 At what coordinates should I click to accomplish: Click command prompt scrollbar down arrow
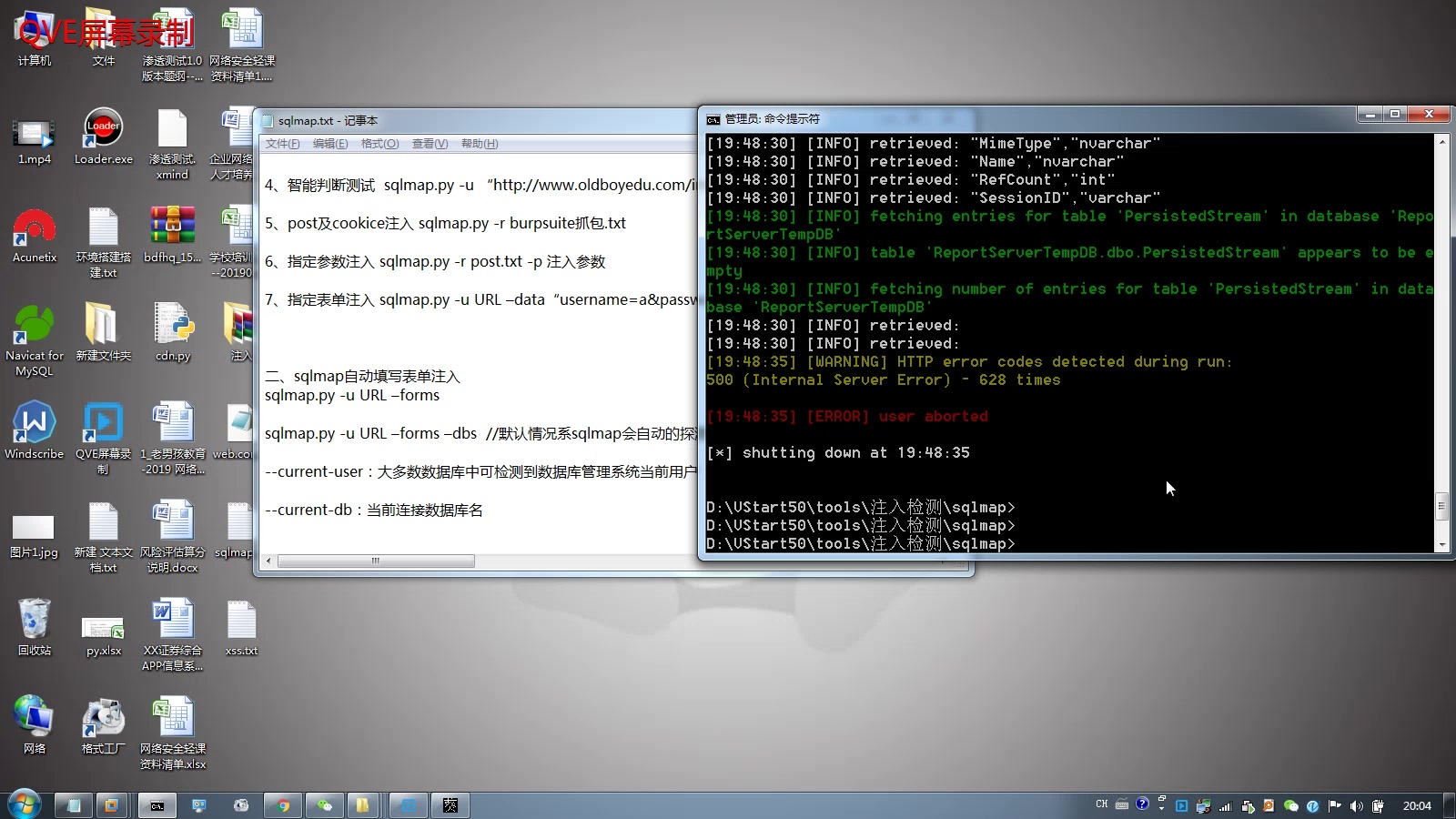click(1441, 545)
